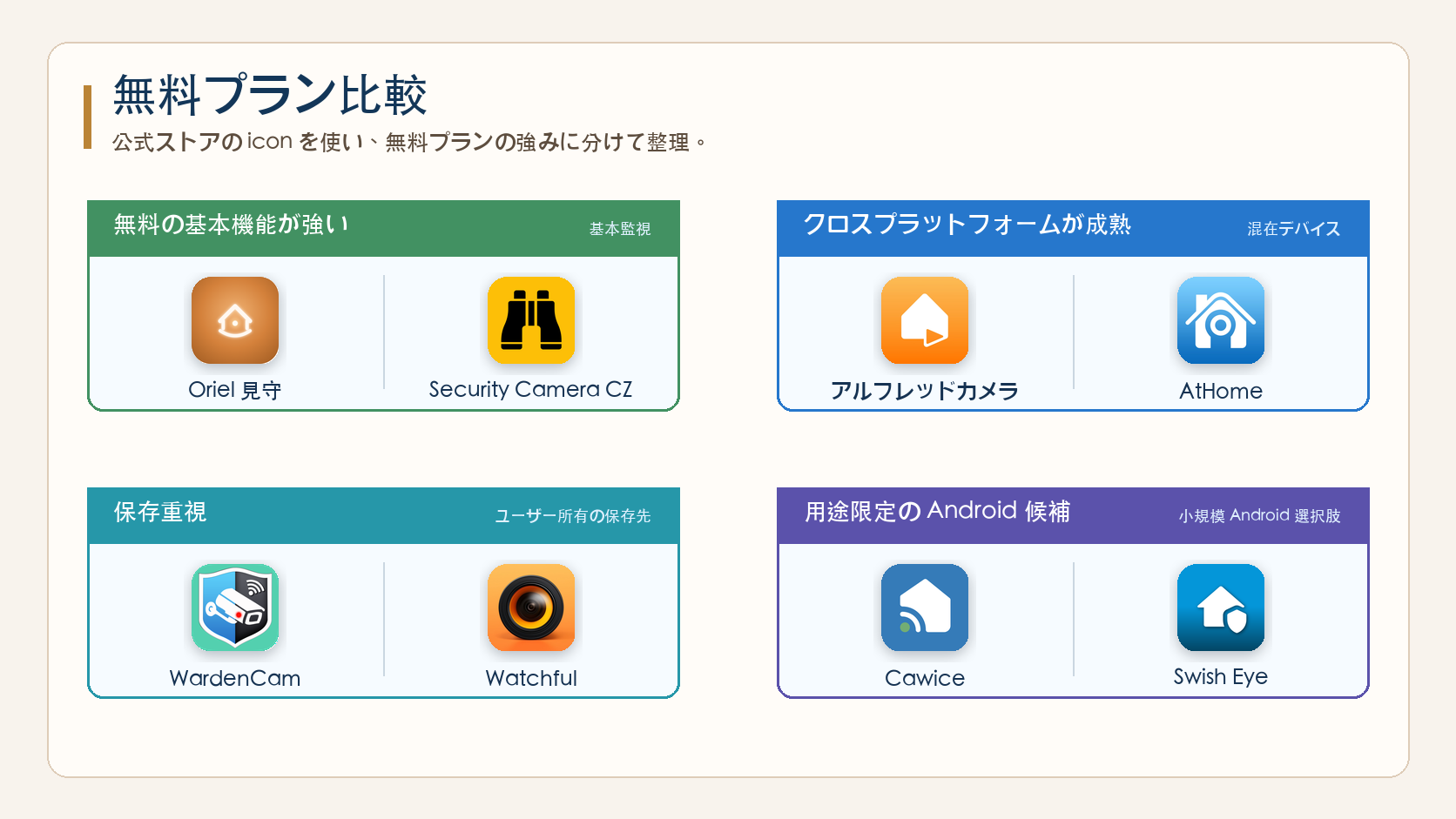This screenshot has height=819, width=1456.
Task: Click the Oriel 見守 label
Action: 235,390
